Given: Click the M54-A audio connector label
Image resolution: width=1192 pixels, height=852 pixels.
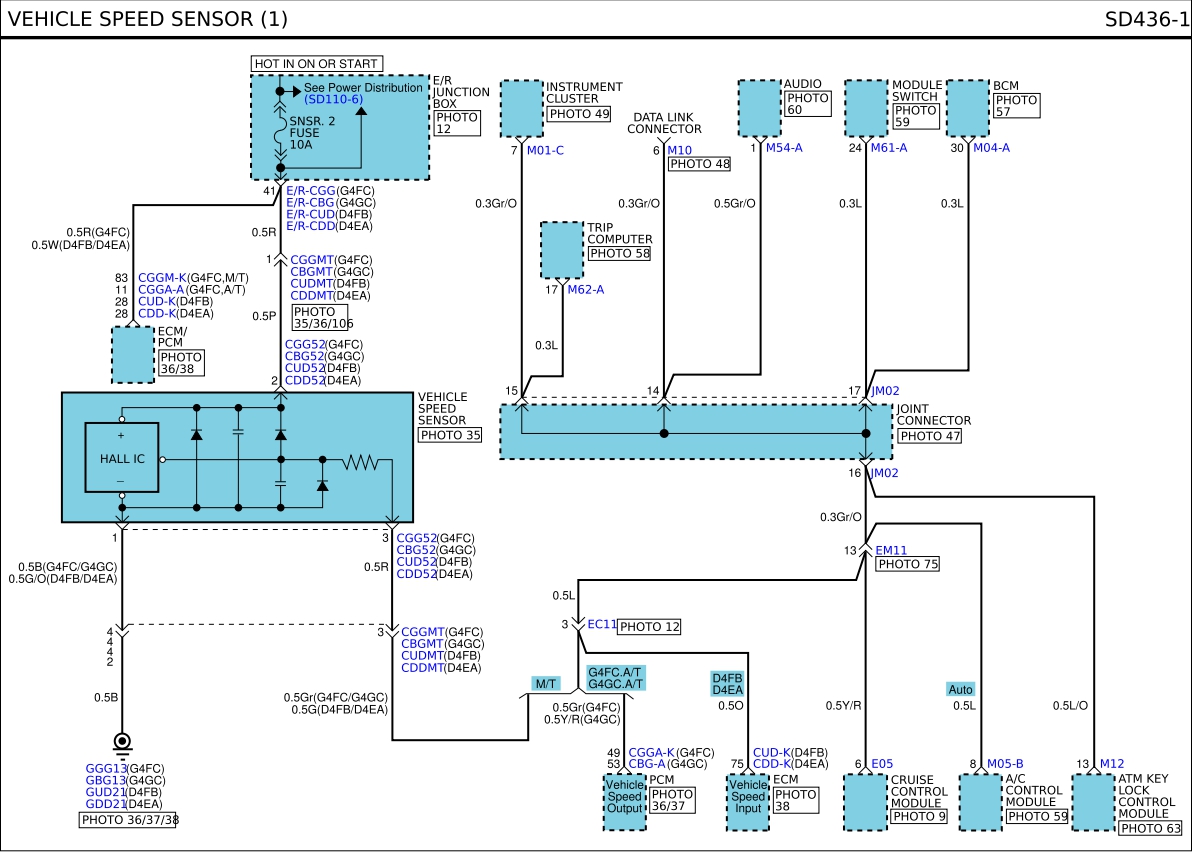Looking at the screenshot, I should 784,147.
